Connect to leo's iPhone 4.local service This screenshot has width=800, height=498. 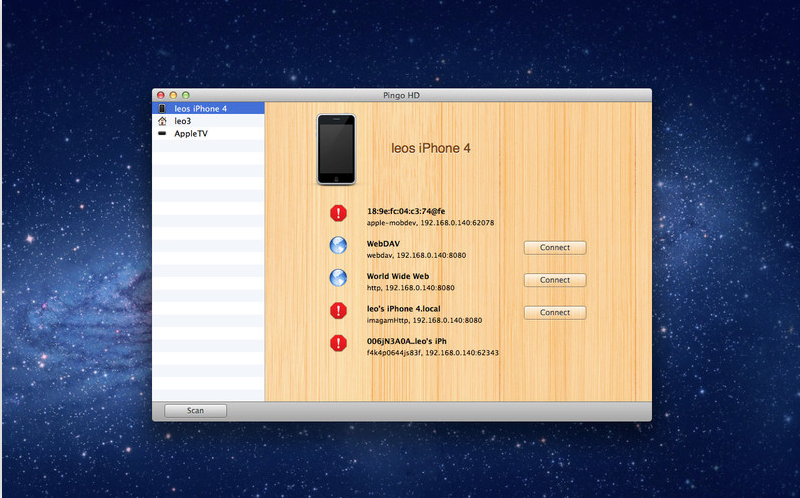click(x=555, y=313)
